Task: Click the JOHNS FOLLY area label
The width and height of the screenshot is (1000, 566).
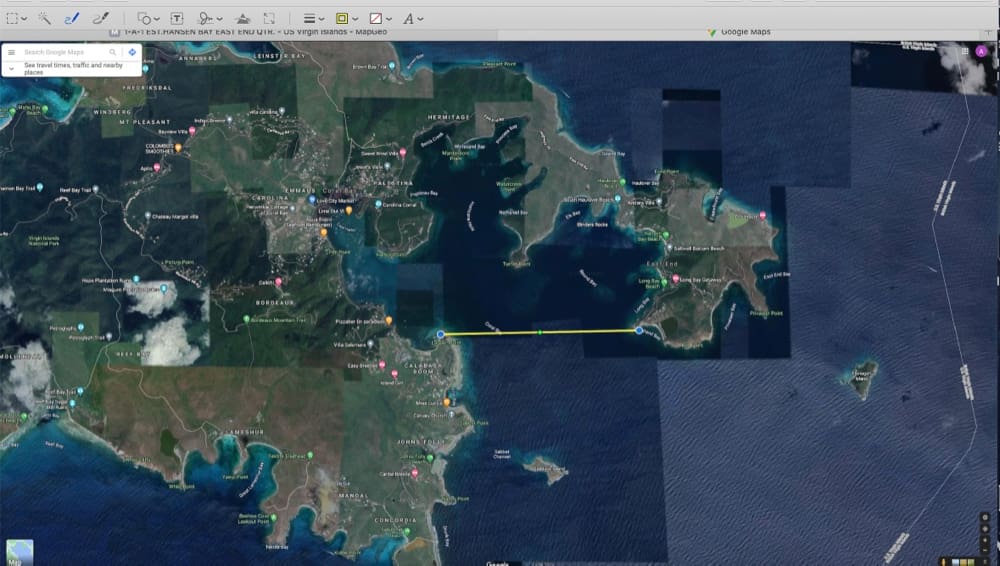Action: tap(421, 442)
